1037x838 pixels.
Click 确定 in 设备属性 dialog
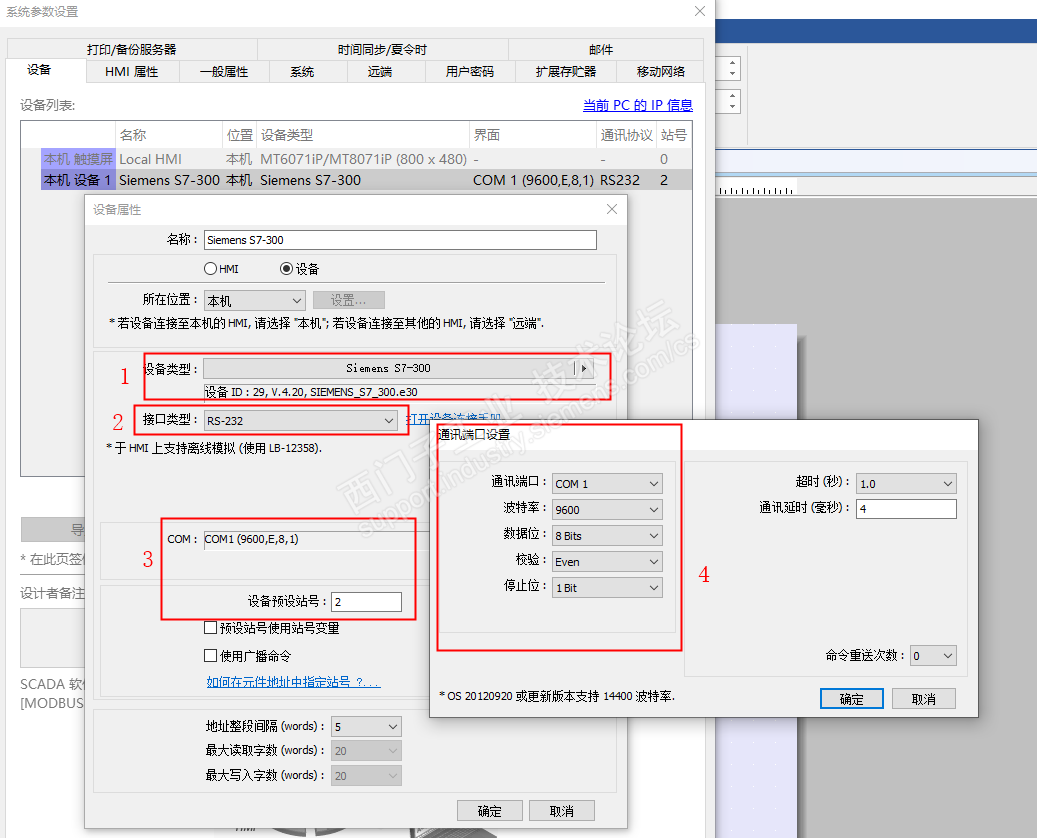(490, 811)
